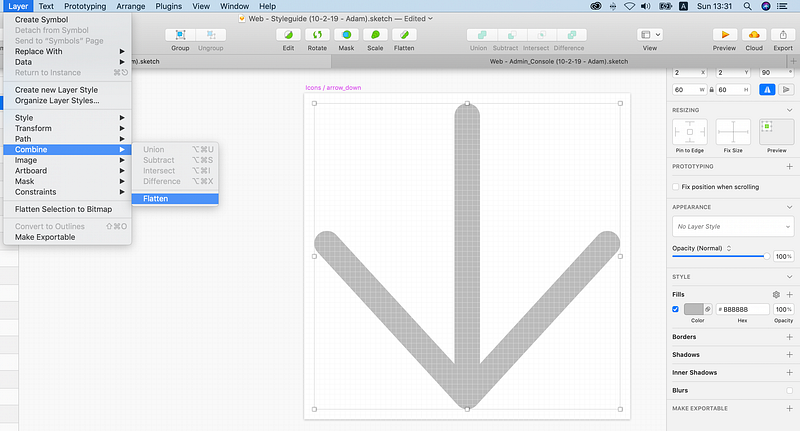This screenshot has height=431, width=800.
Task: Click the volume icon in menu bar
Action: point(646,6)
